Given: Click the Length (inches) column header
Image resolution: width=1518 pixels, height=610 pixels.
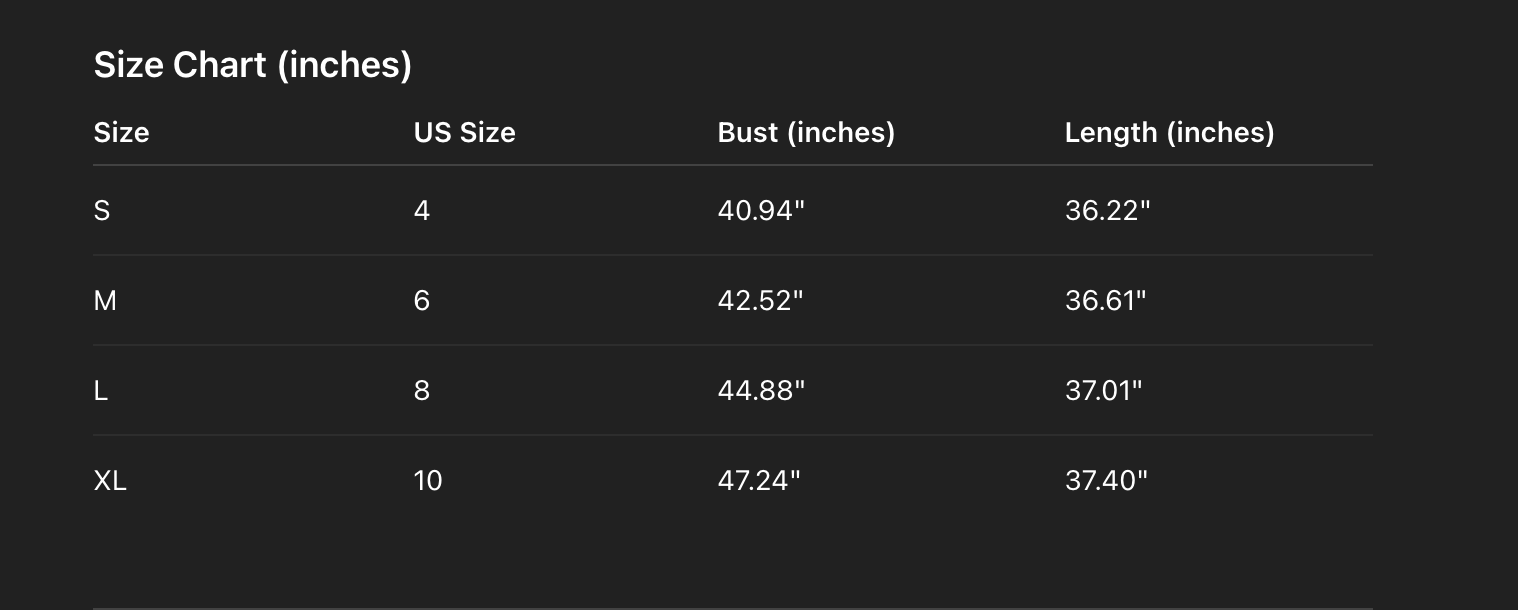Looking at the screenshot, I should [1169, 132].
